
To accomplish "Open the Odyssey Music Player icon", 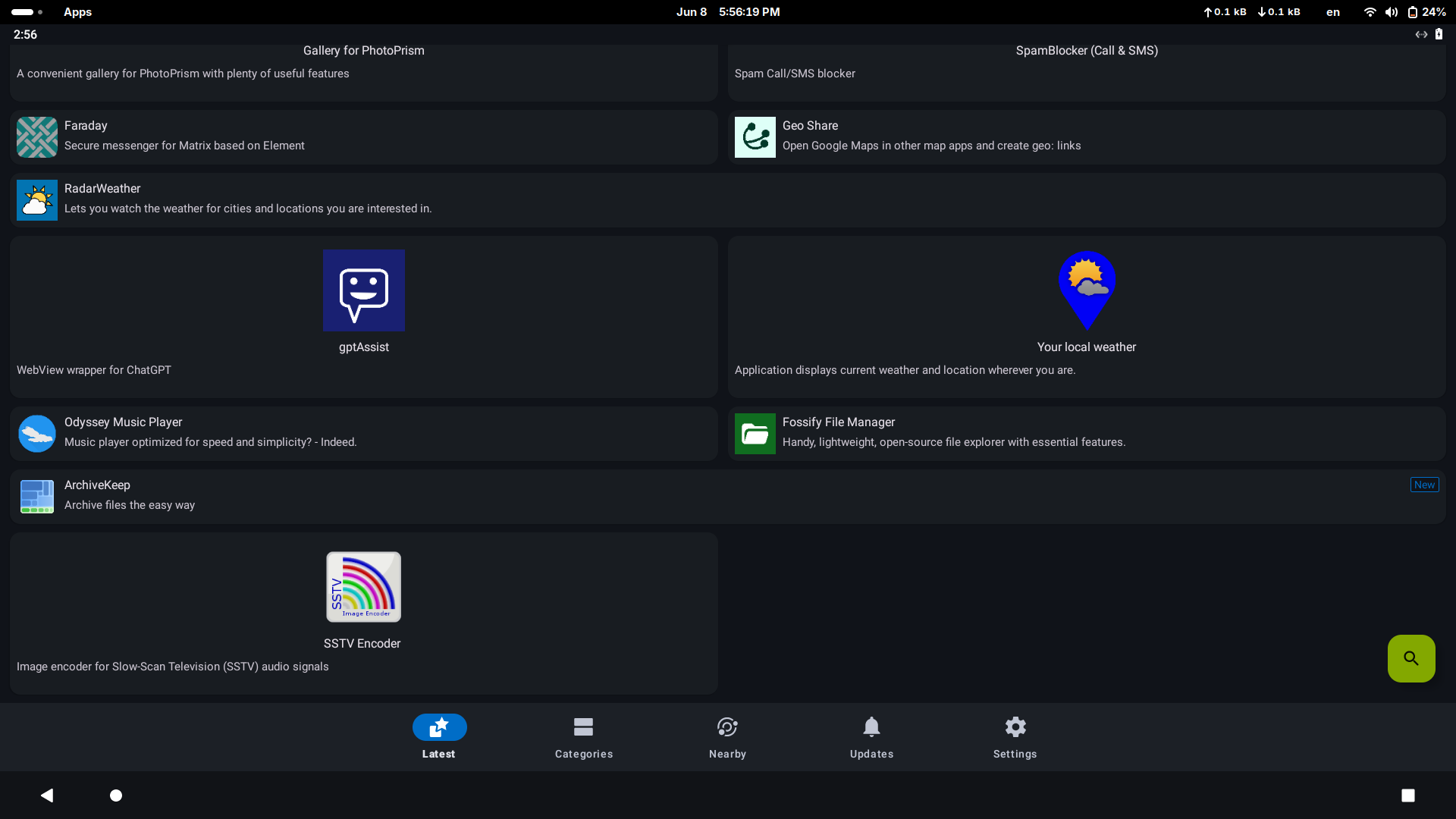I will (x=36, y=434).
